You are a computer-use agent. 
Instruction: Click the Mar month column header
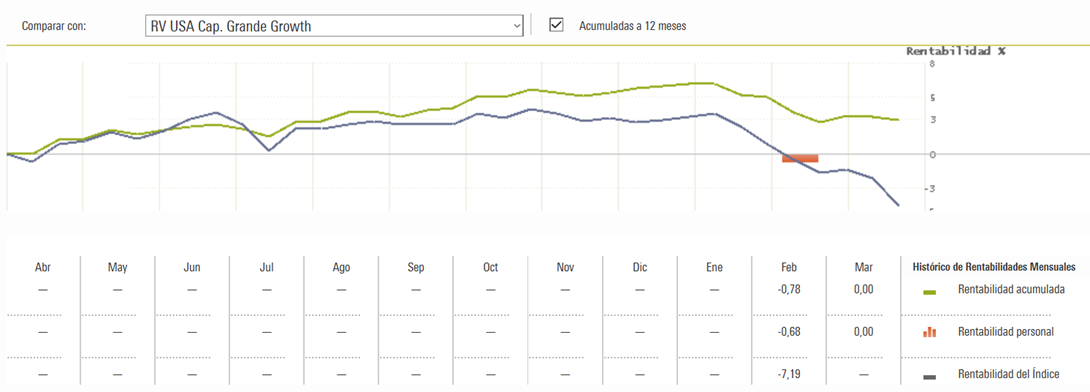coord(863,268)
